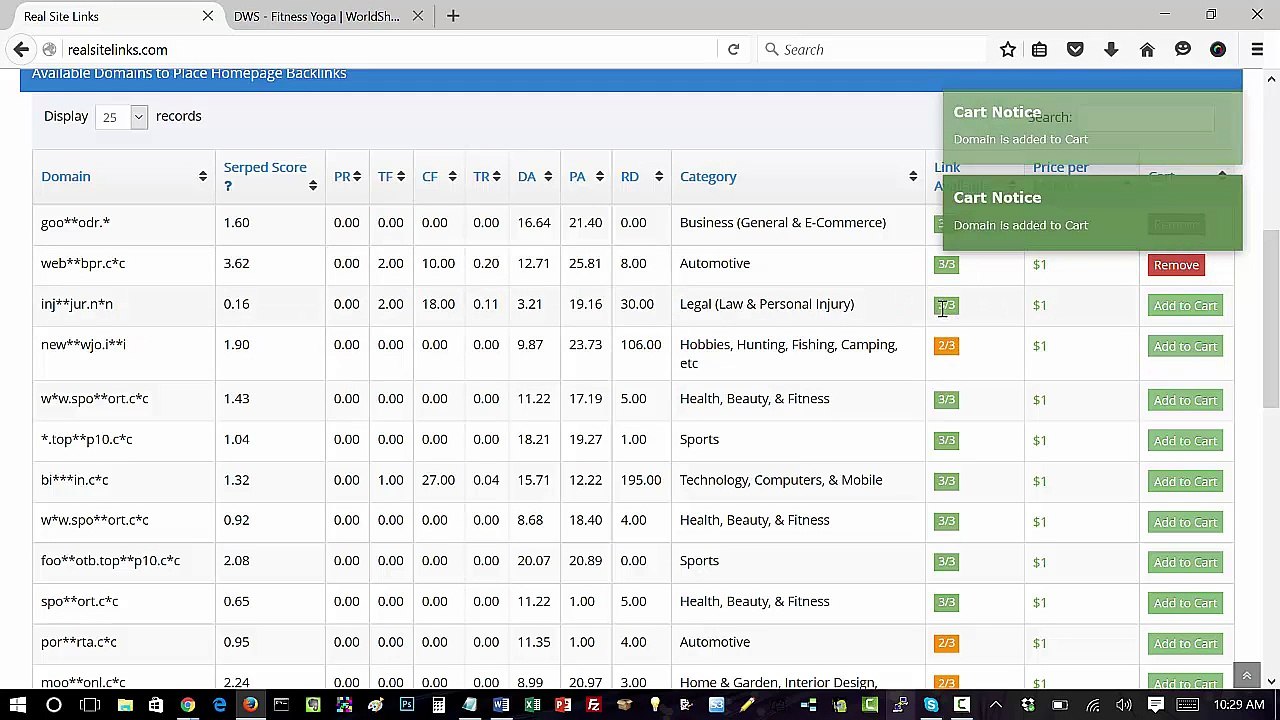Open PowerPoint from the taskbar
Viewport: 1280px width, 720px height.
click(x=563, y=705)
